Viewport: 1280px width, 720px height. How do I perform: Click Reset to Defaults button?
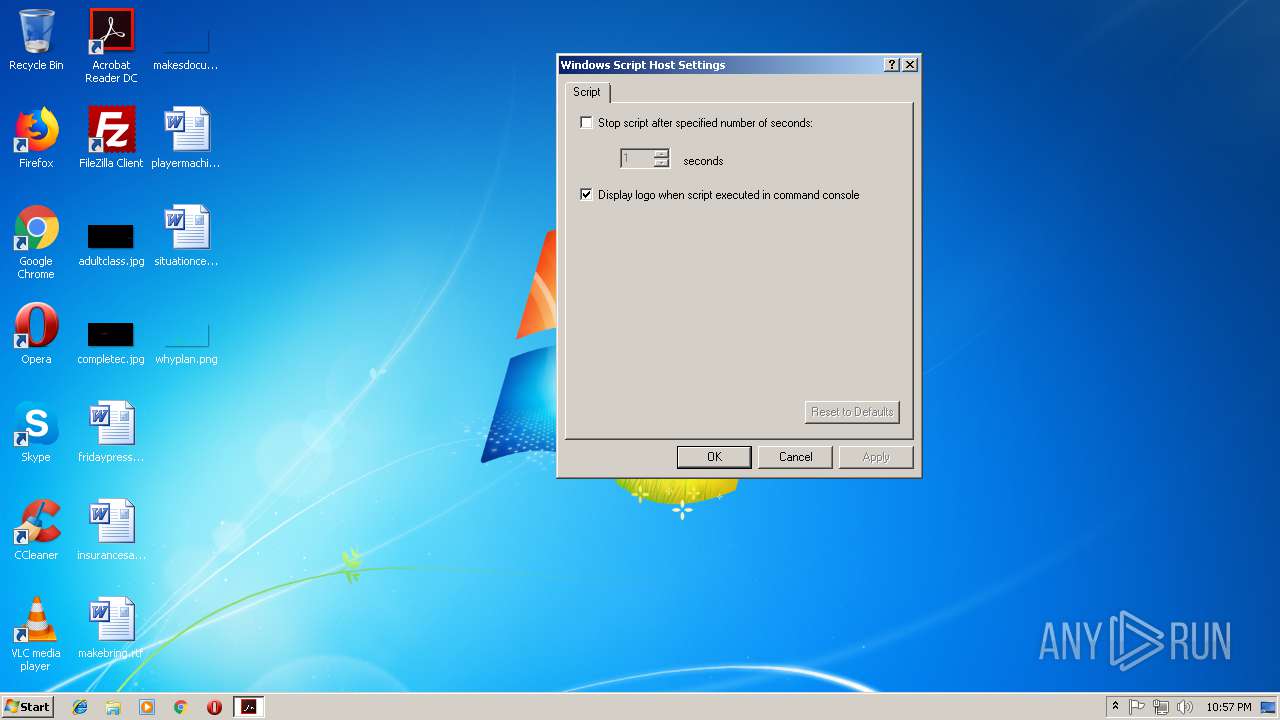coord(852,412)
